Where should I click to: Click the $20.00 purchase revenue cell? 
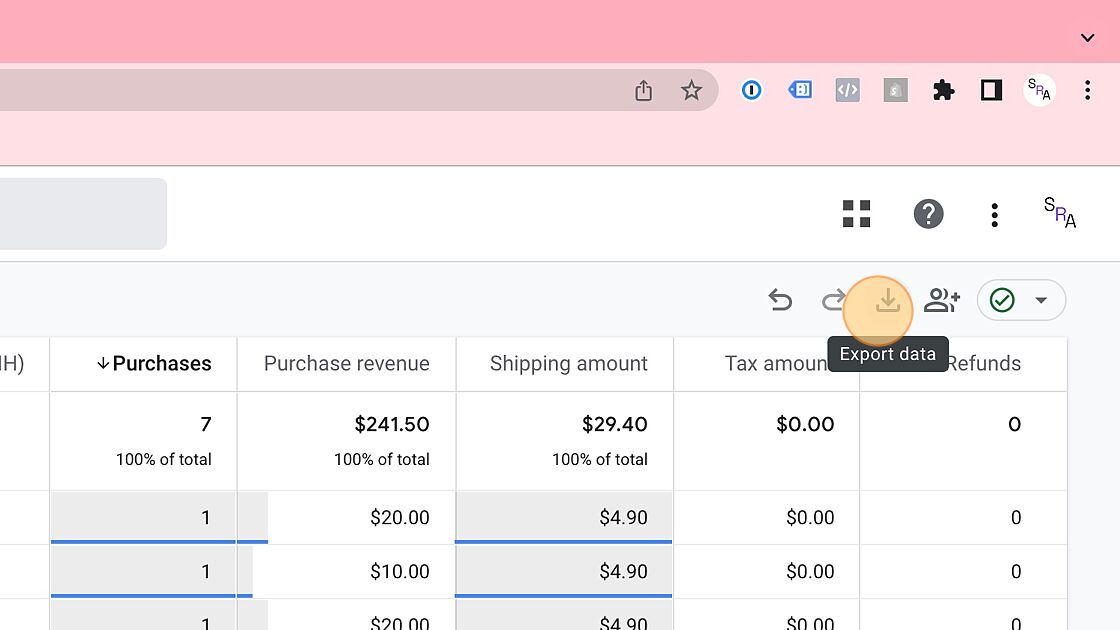click(399, 518)
